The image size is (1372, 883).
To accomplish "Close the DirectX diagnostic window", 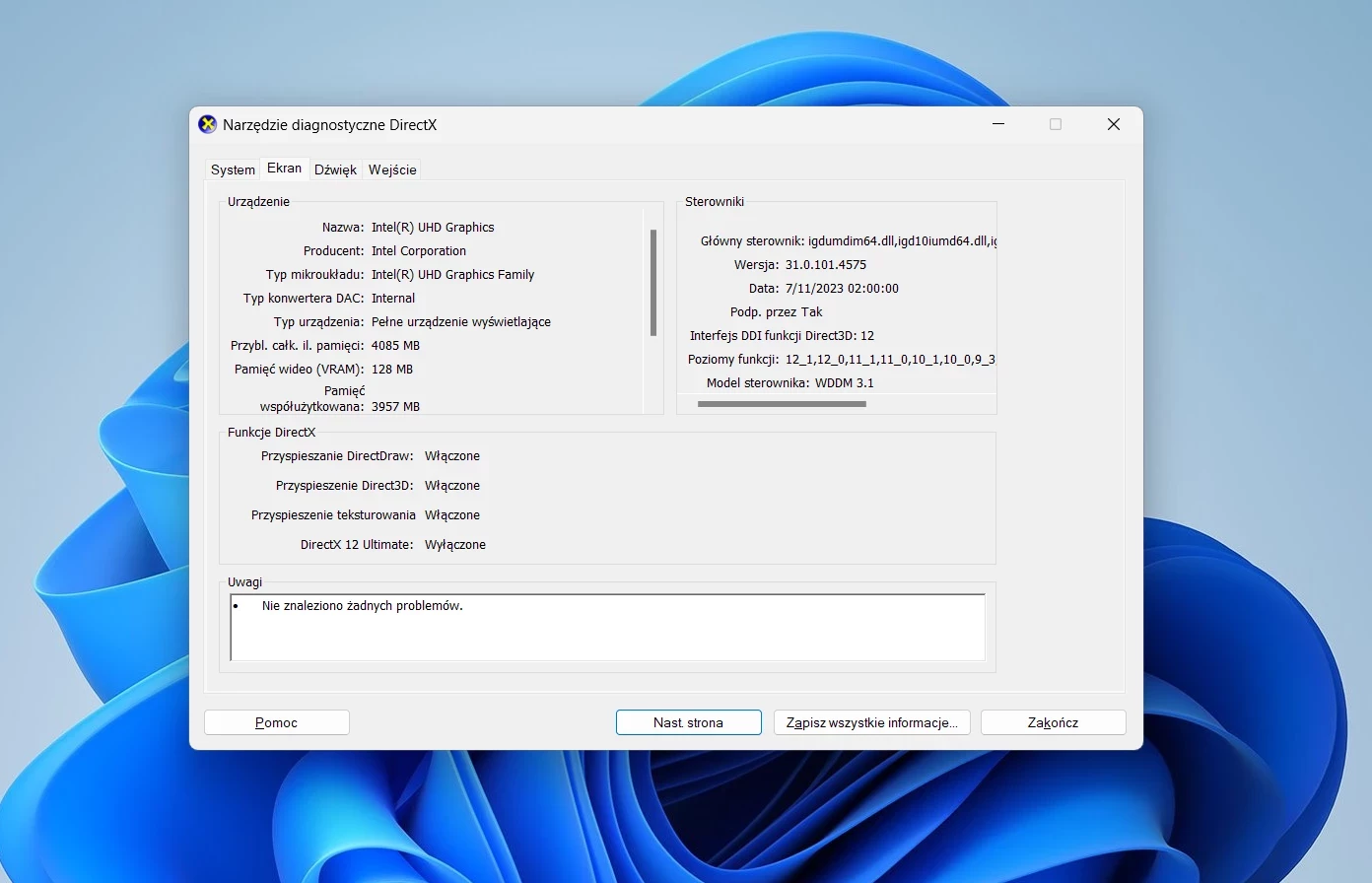I will [1114, 124].
